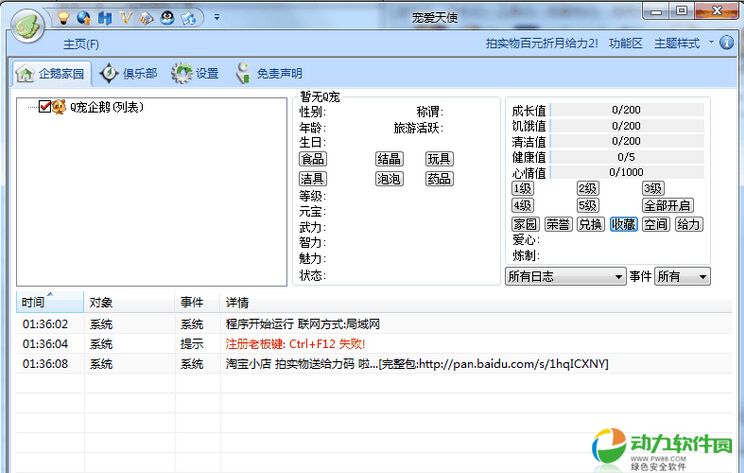Switch to the 企鹅家园 tab

[x=51, y=73]
